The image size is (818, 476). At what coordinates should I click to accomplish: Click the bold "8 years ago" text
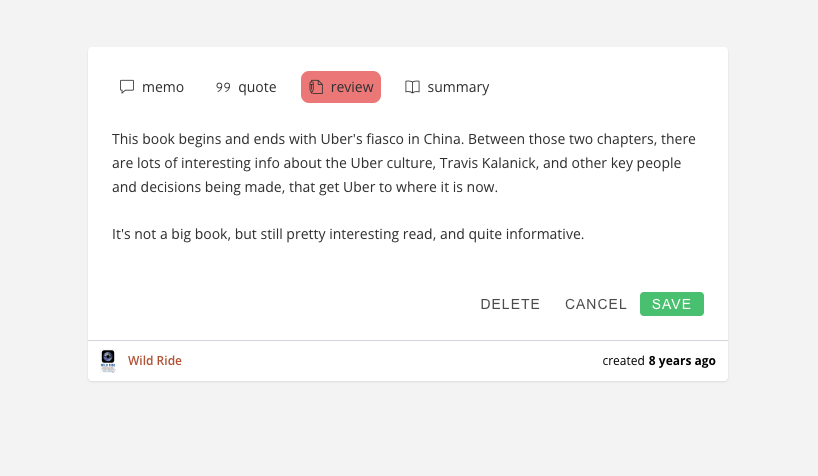682,361
